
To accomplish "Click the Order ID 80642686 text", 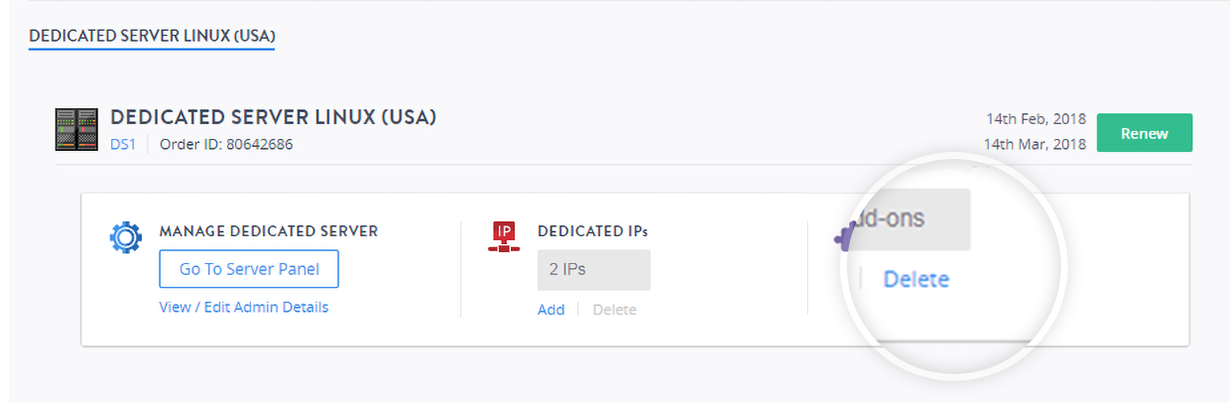I will click(x=226, y=144).
